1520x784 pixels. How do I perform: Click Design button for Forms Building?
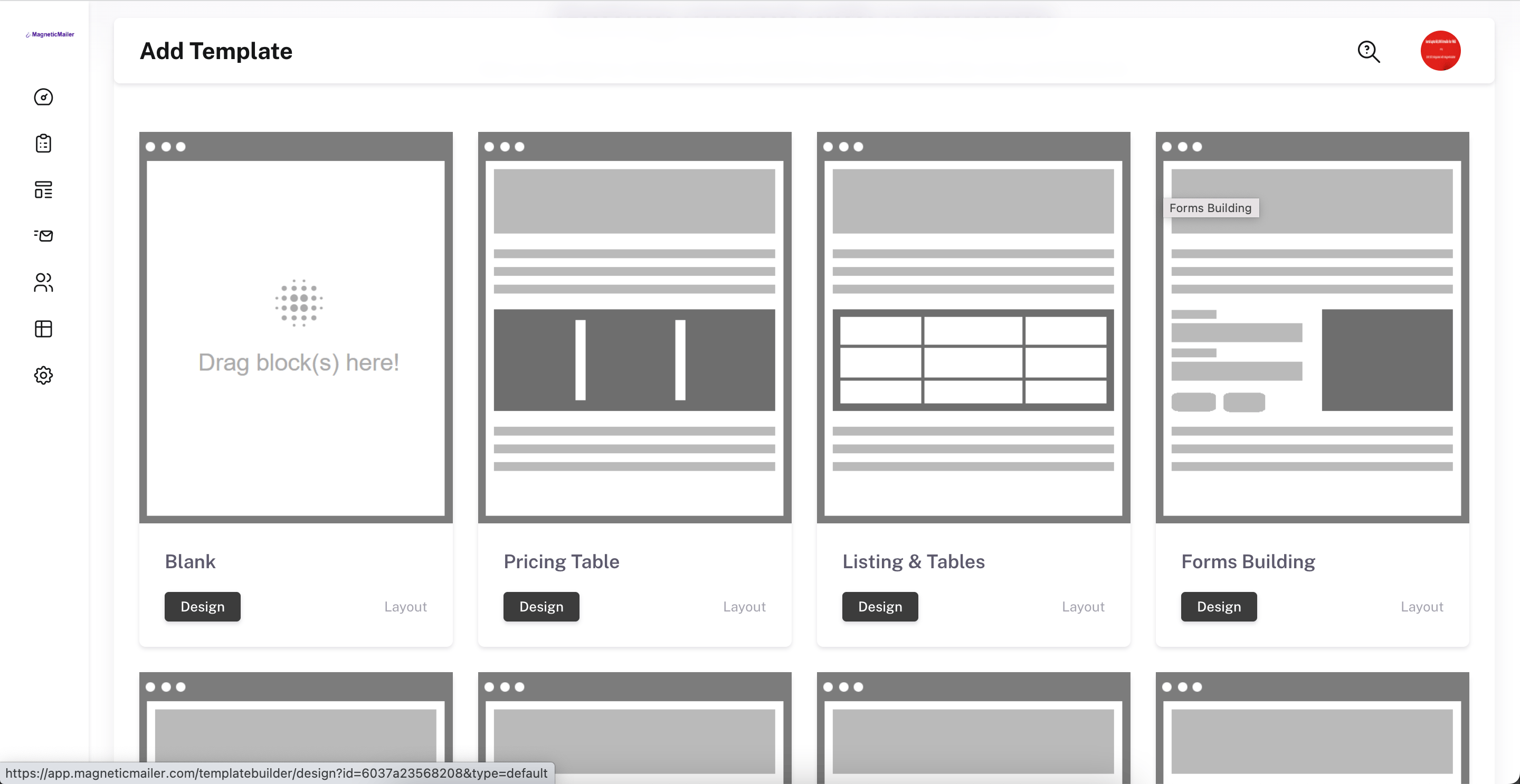(1219, 606)
